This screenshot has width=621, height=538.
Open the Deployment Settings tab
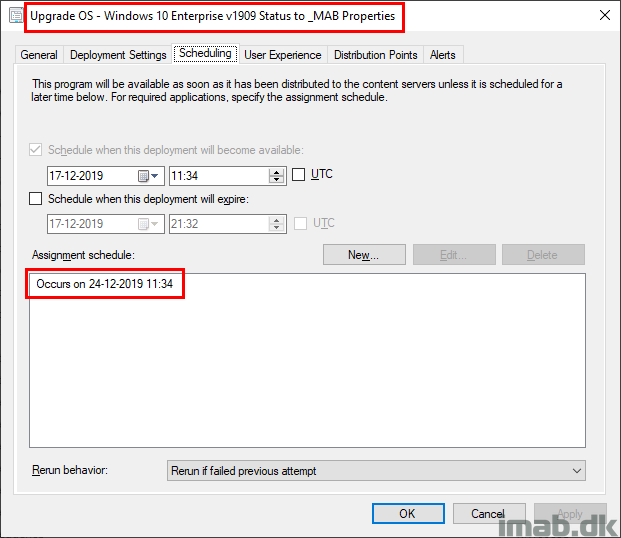coord(118,55)
